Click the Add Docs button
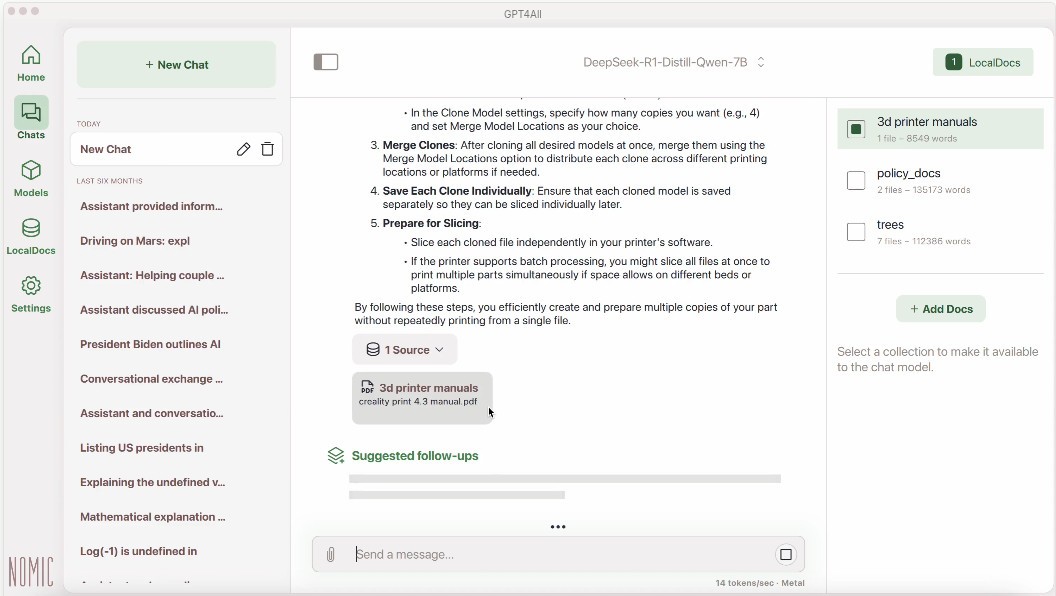 [941, 309]
